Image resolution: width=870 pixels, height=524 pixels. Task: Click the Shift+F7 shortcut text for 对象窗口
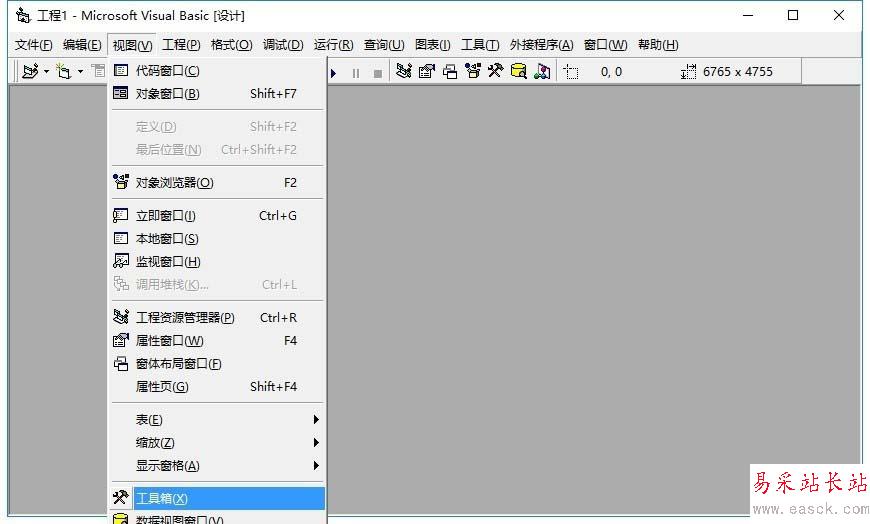[x=274, y=94]
